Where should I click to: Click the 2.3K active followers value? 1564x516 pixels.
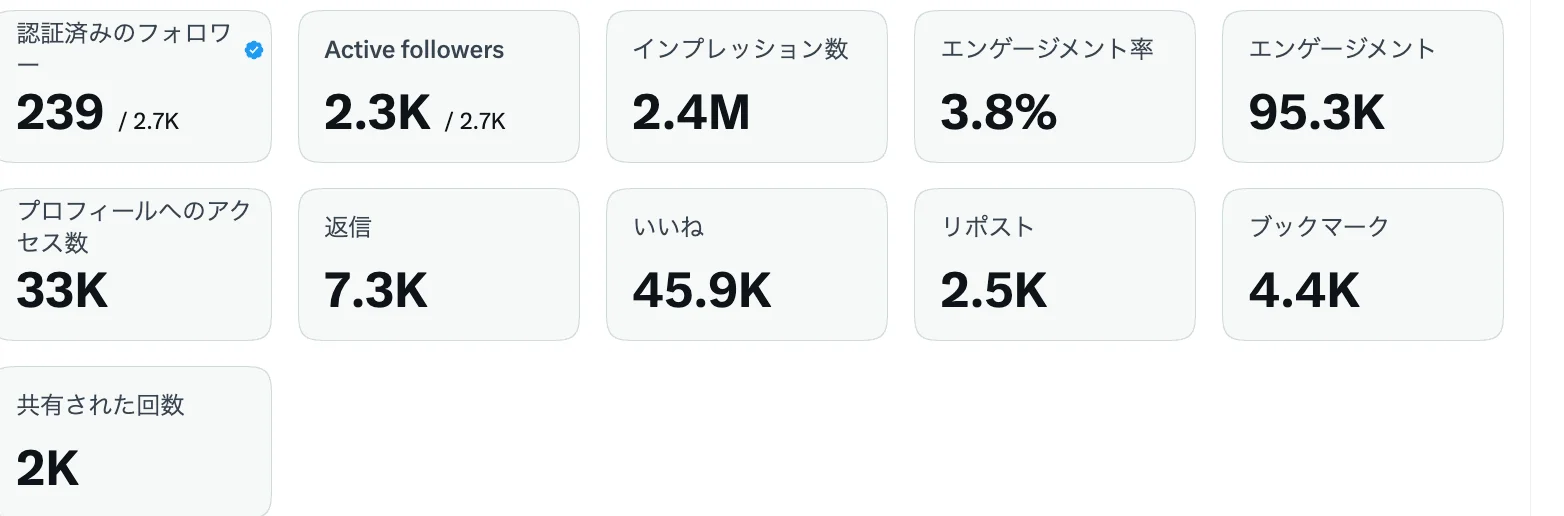click(377, 113)
